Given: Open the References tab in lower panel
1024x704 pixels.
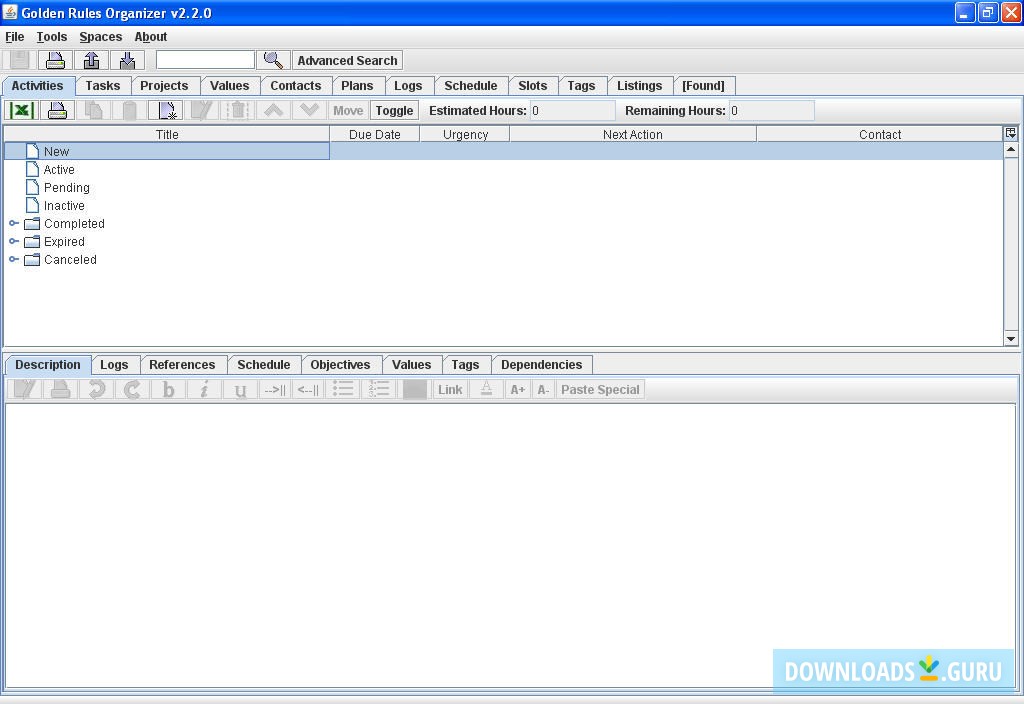Looking at the screenshot, I should [x=182, y=364].
